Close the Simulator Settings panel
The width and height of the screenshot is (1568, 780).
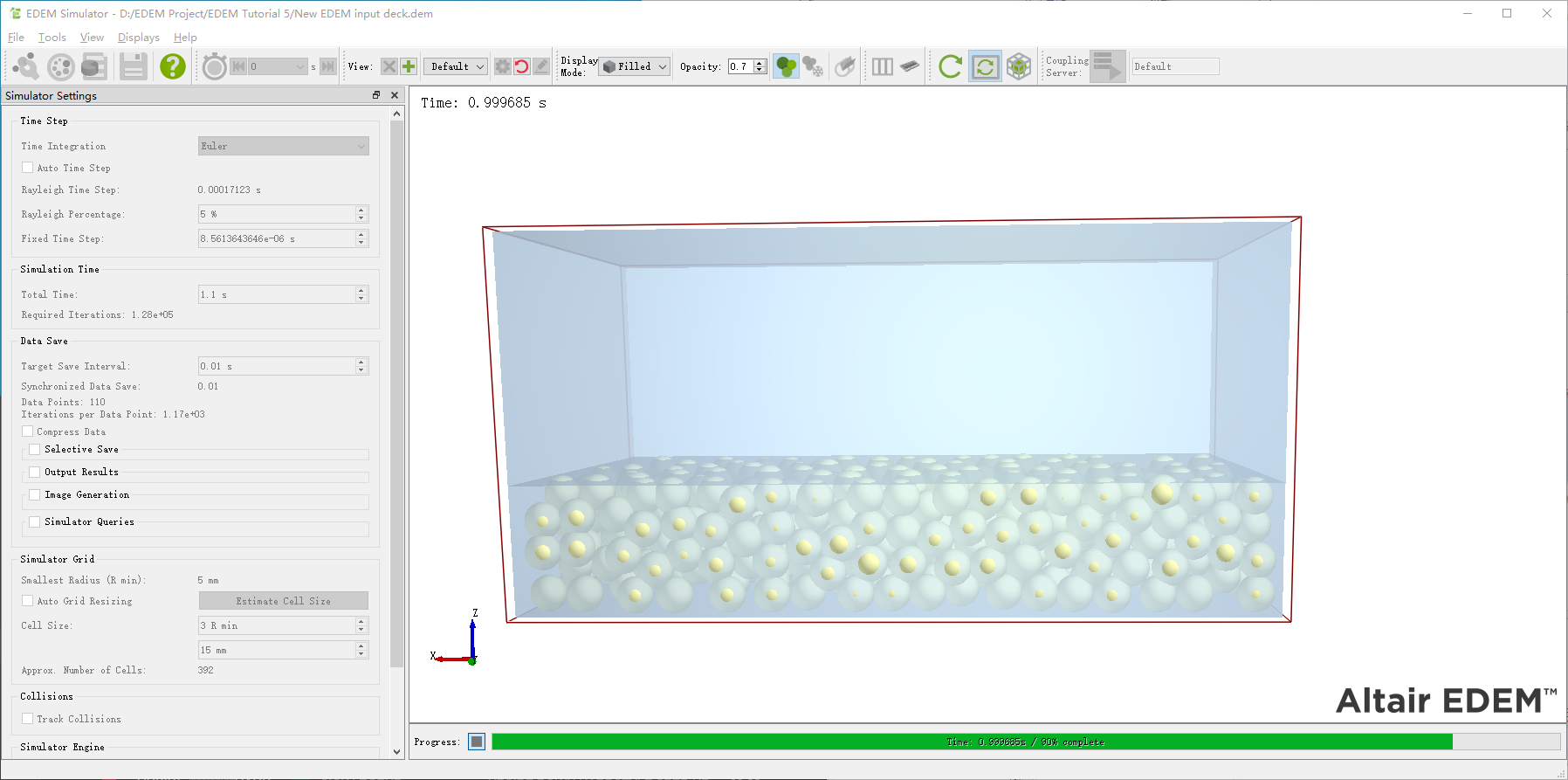395,95
